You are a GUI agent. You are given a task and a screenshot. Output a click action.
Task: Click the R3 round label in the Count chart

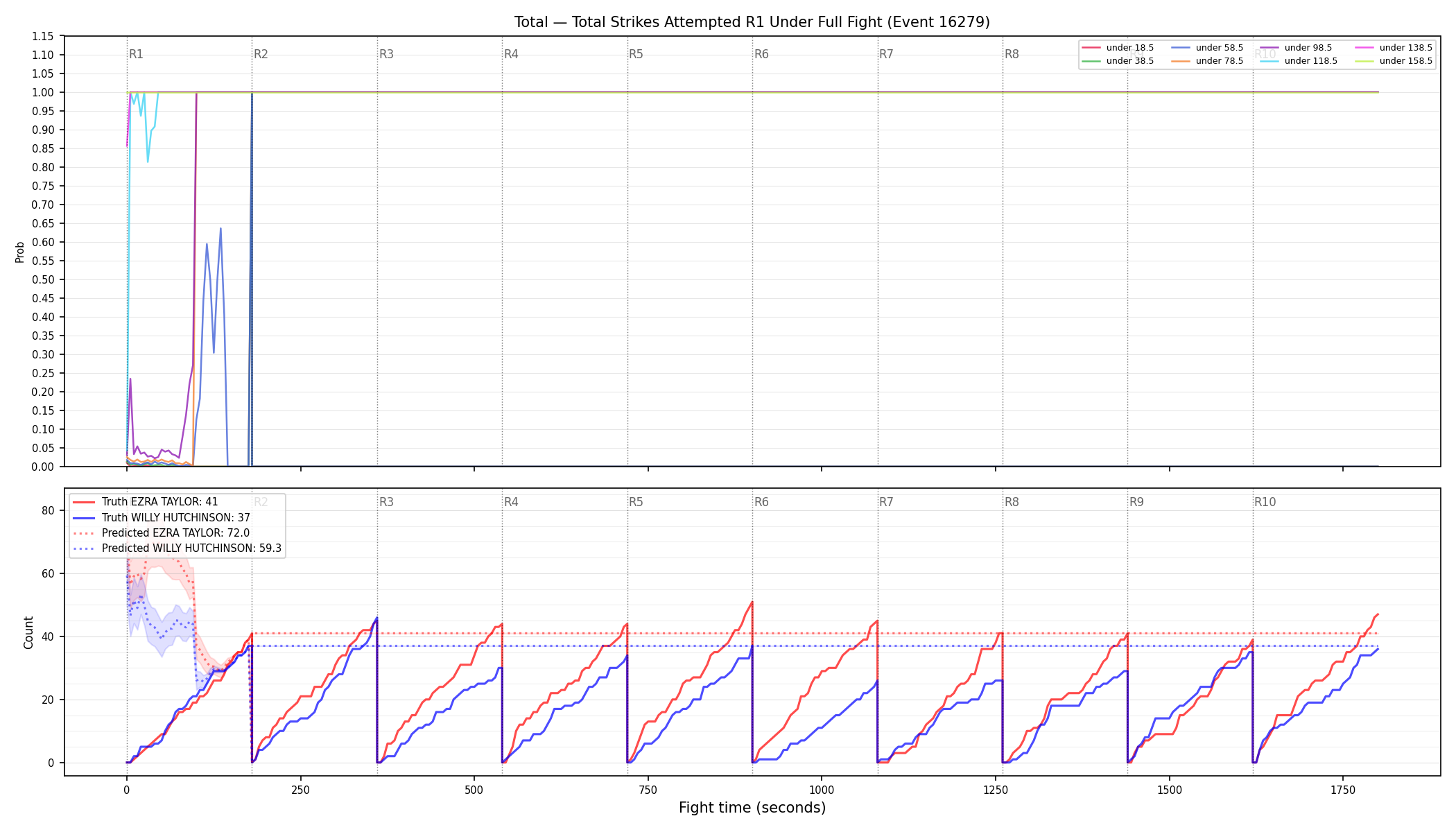tap(386, 502)
